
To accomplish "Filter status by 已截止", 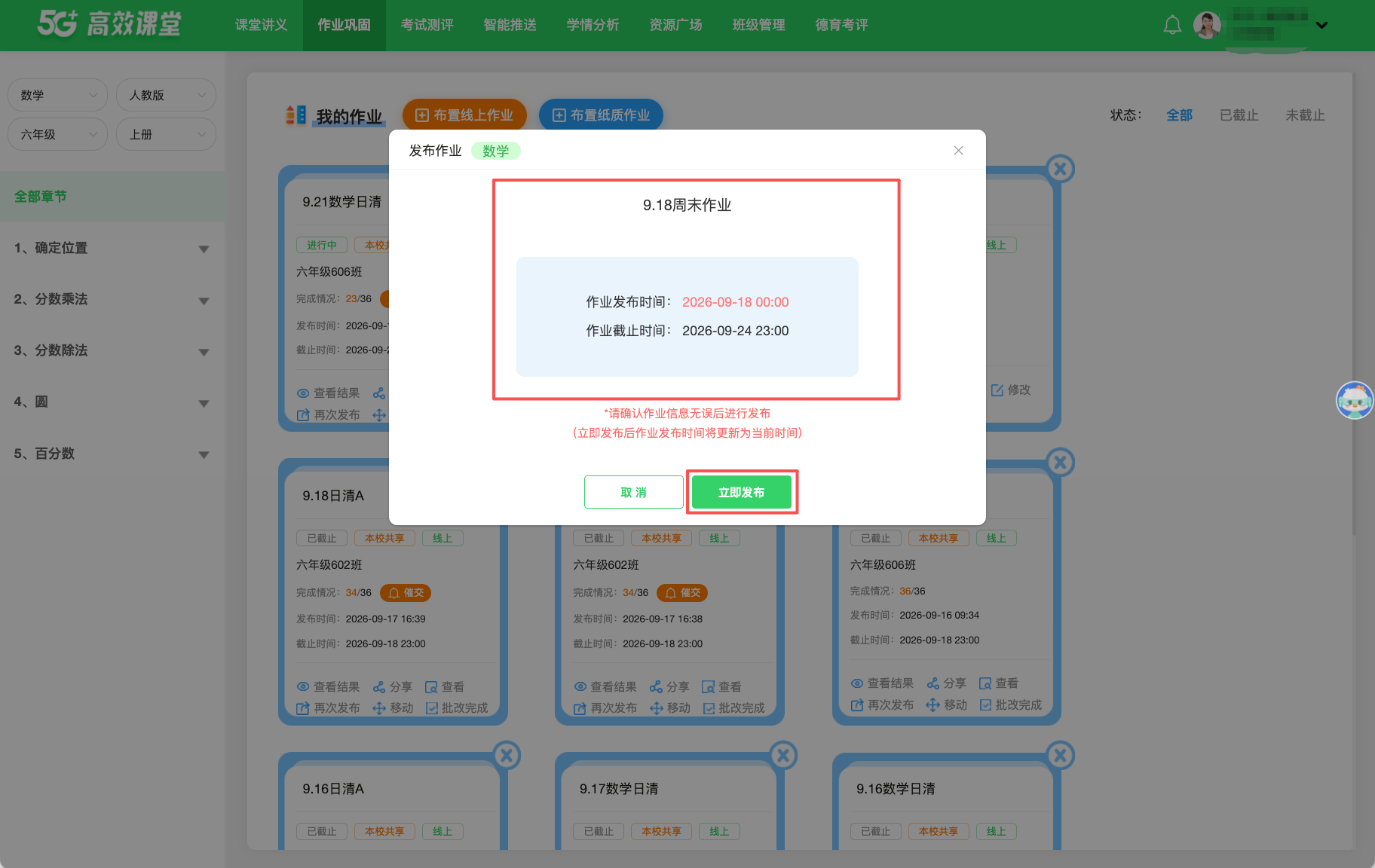I will 1239,115.
